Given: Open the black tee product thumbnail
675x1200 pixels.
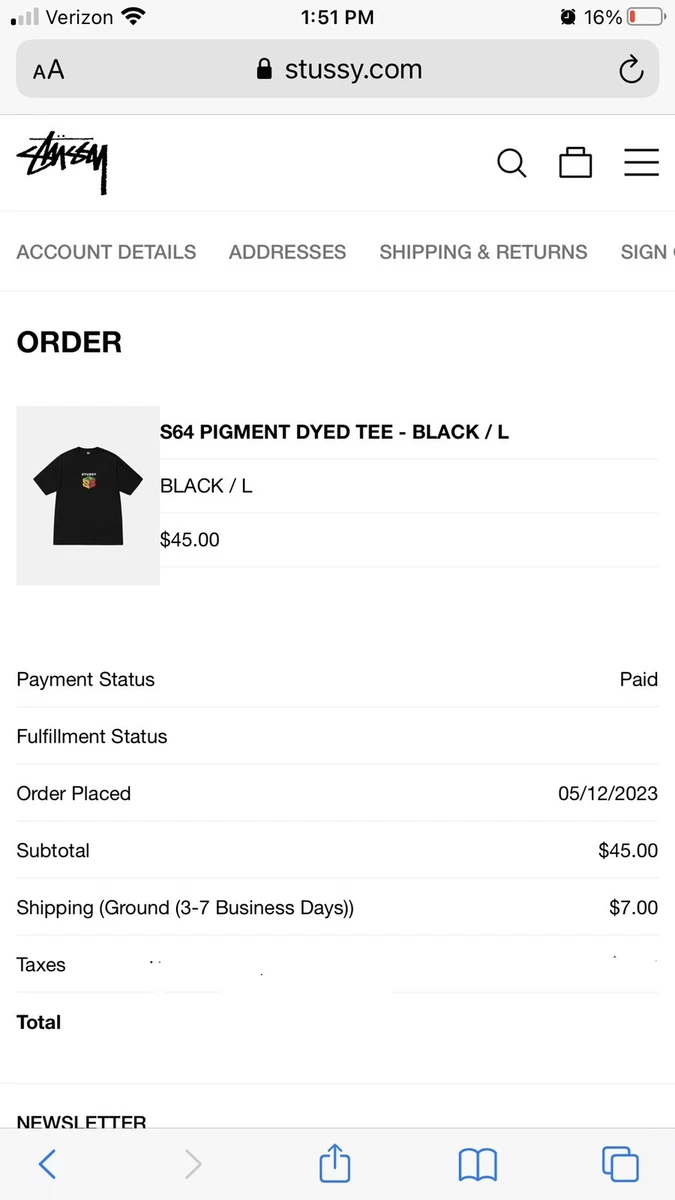Looking at the screenshot, I should 88,495.
